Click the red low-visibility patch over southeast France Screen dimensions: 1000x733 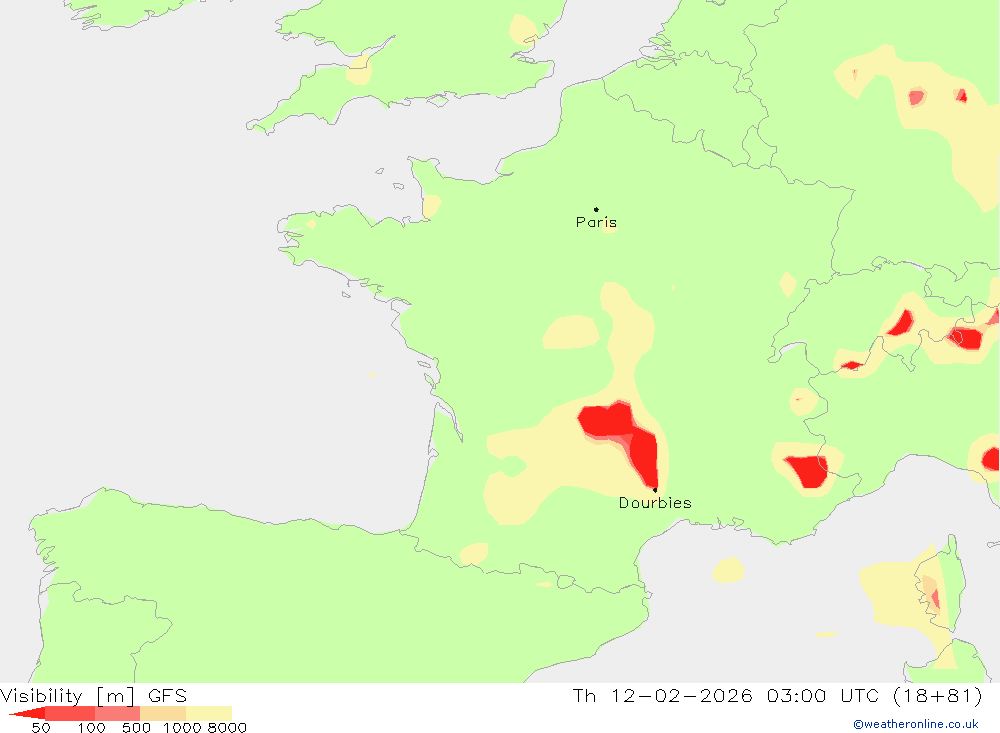807,471
